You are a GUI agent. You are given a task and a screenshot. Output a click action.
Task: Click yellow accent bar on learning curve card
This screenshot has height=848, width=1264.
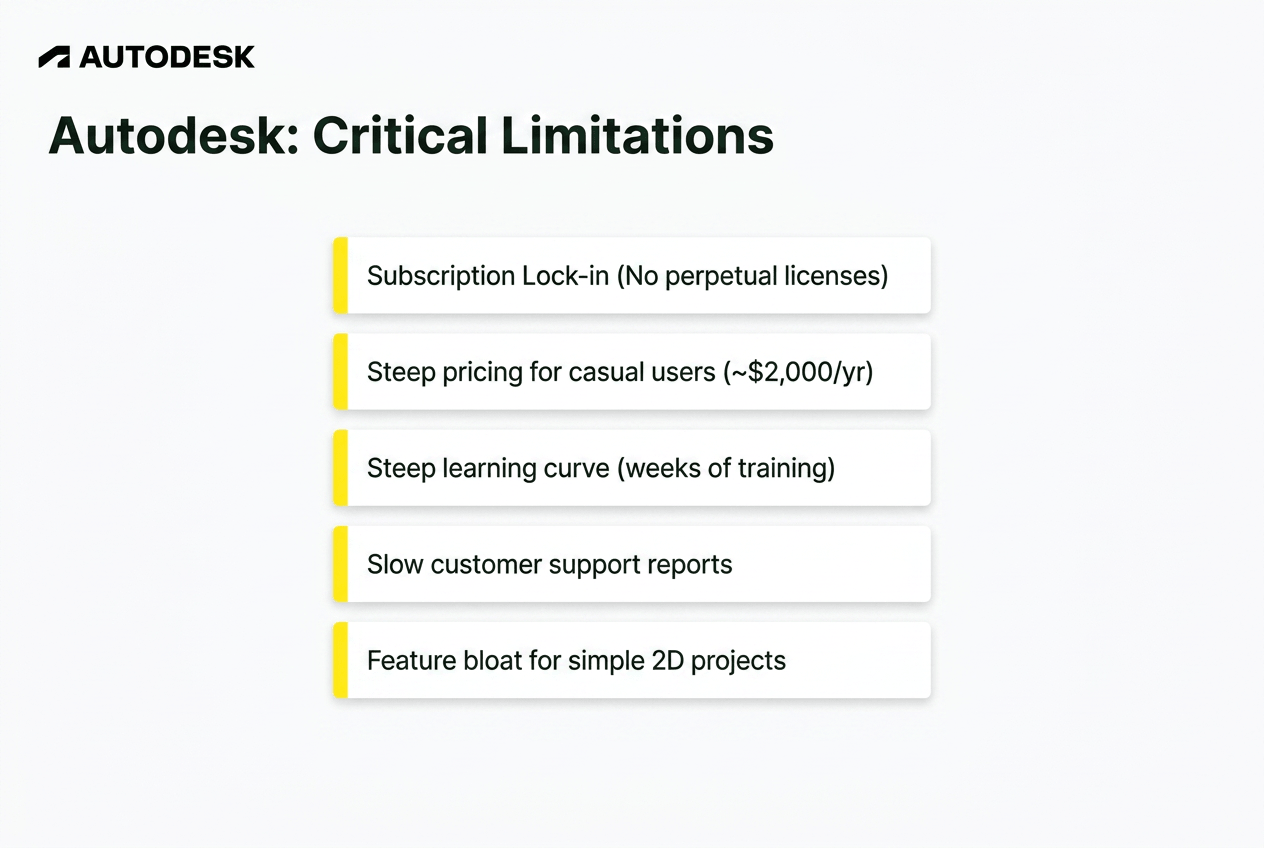[340, 468]
